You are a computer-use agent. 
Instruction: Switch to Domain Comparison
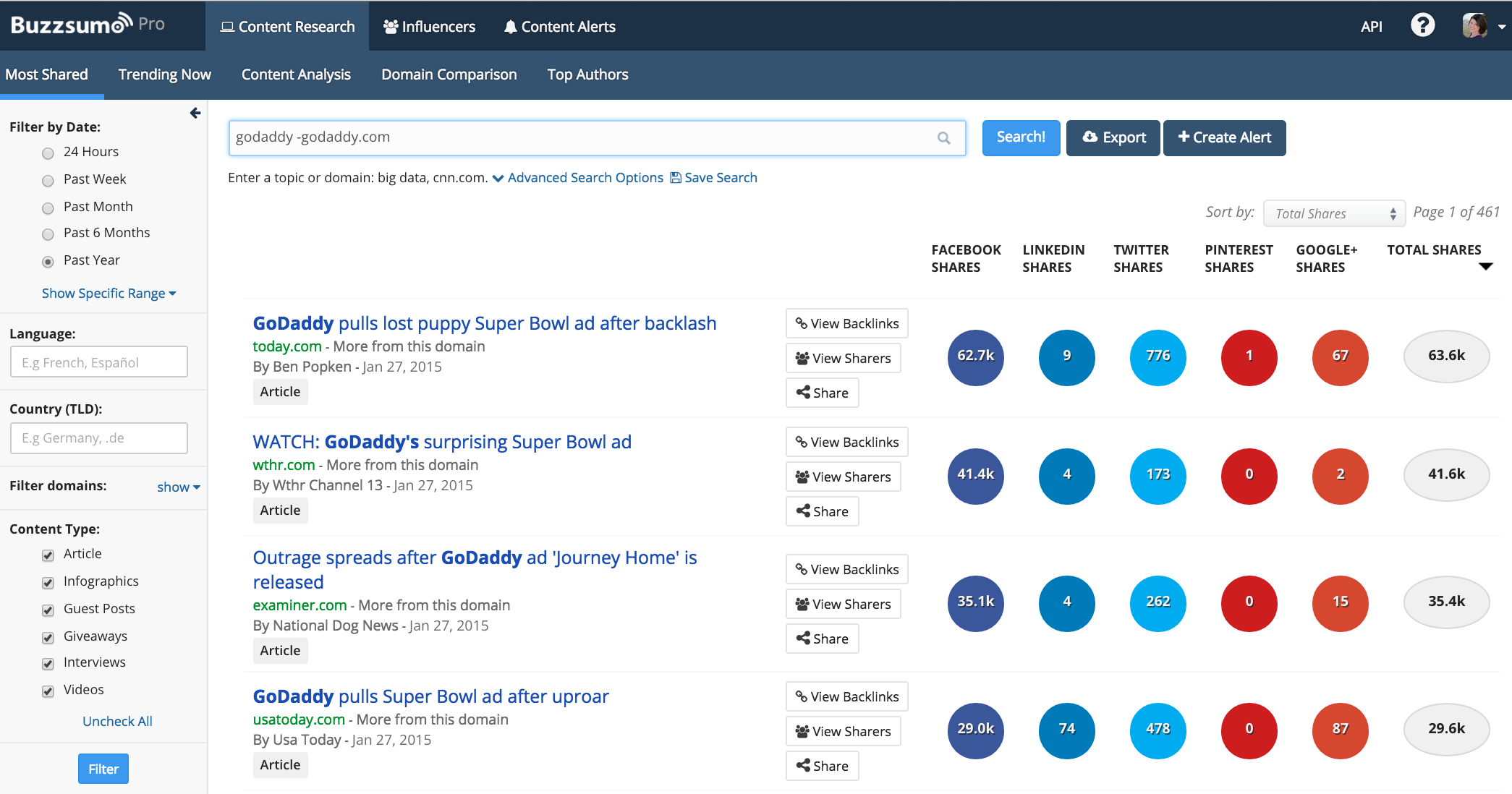point(449,74)
